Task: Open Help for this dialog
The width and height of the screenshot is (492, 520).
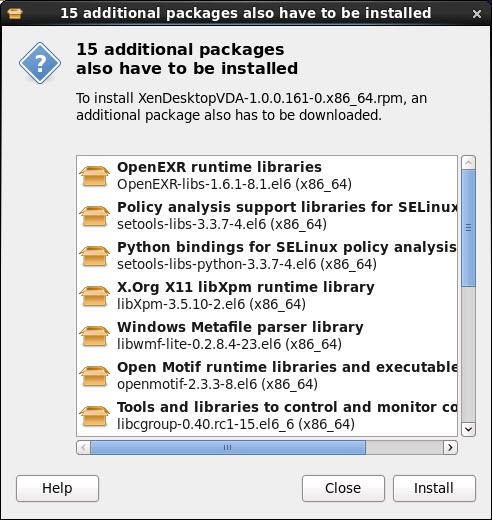Action: click(57, 488)
